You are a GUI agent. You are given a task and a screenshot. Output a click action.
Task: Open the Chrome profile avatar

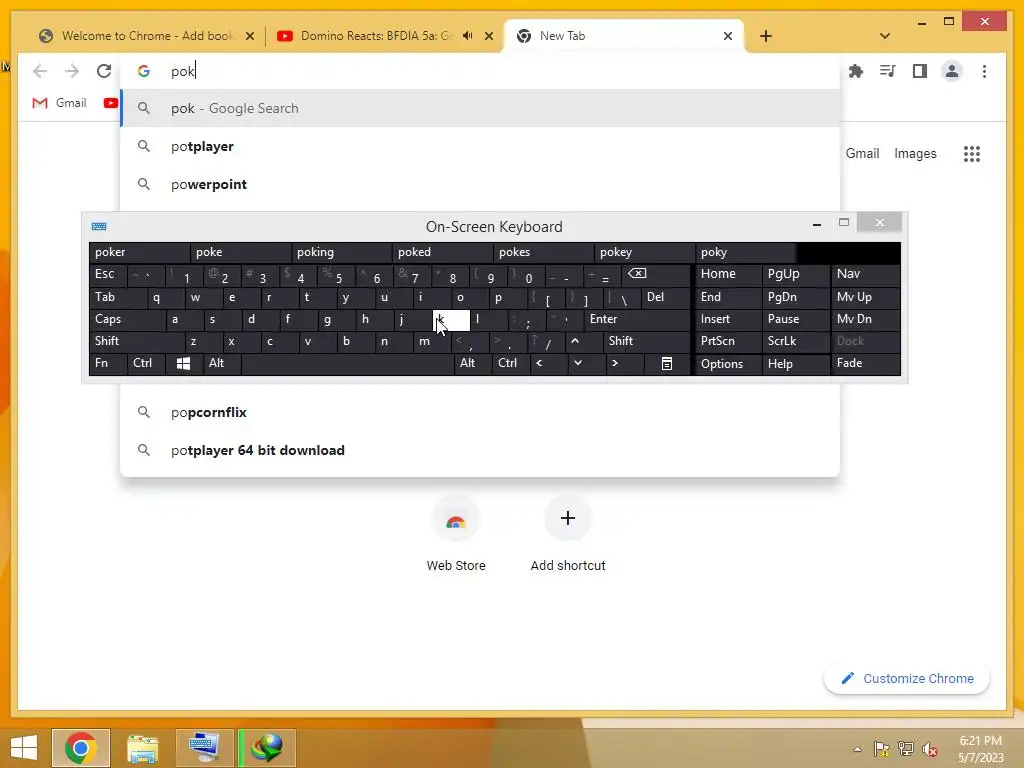click(952, 71)
